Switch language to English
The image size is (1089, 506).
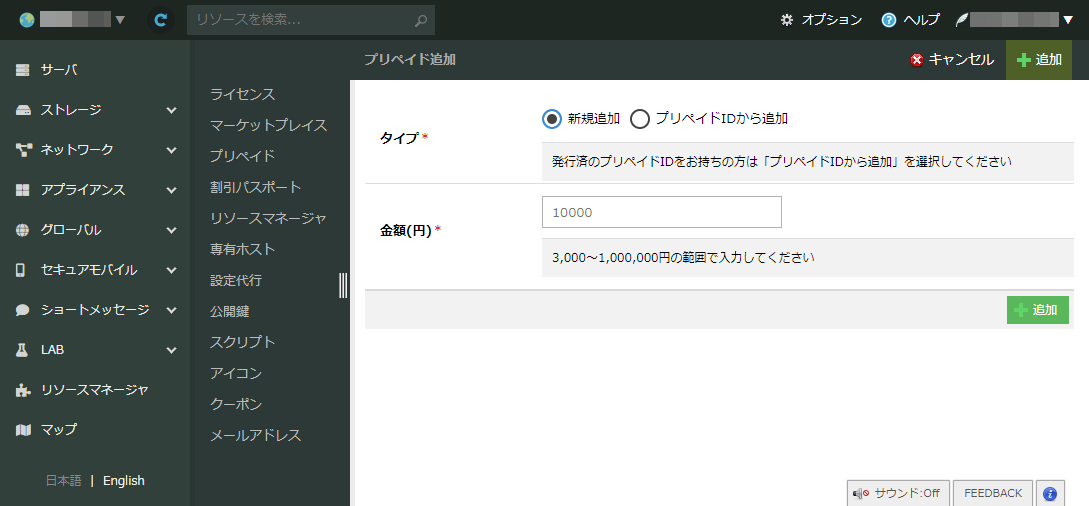[x=124, y=481]
